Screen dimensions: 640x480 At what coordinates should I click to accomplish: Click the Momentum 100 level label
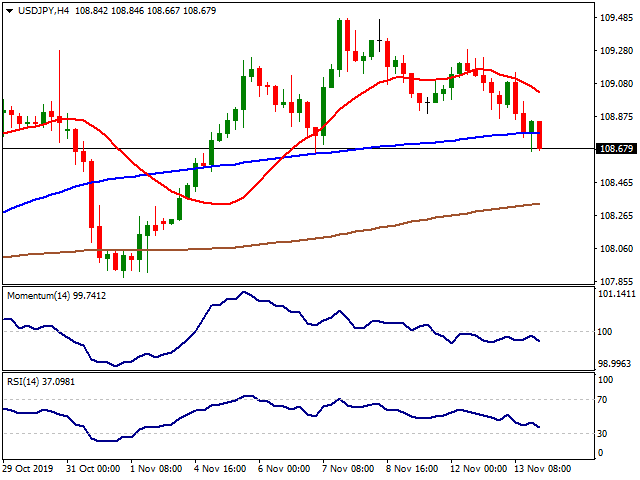point(605,332)
